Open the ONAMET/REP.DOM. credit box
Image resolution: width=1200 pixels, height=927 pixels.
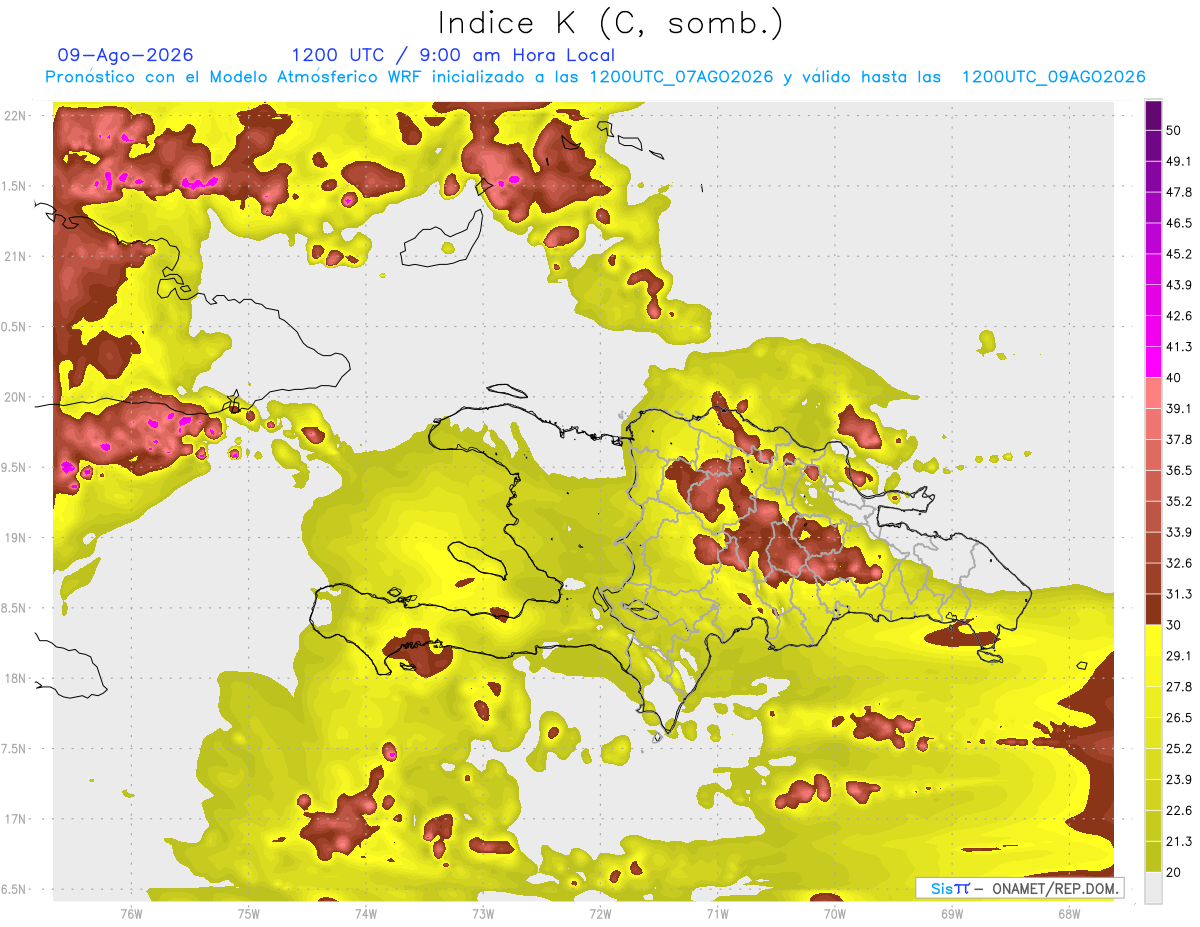[x=1019, y=888]
